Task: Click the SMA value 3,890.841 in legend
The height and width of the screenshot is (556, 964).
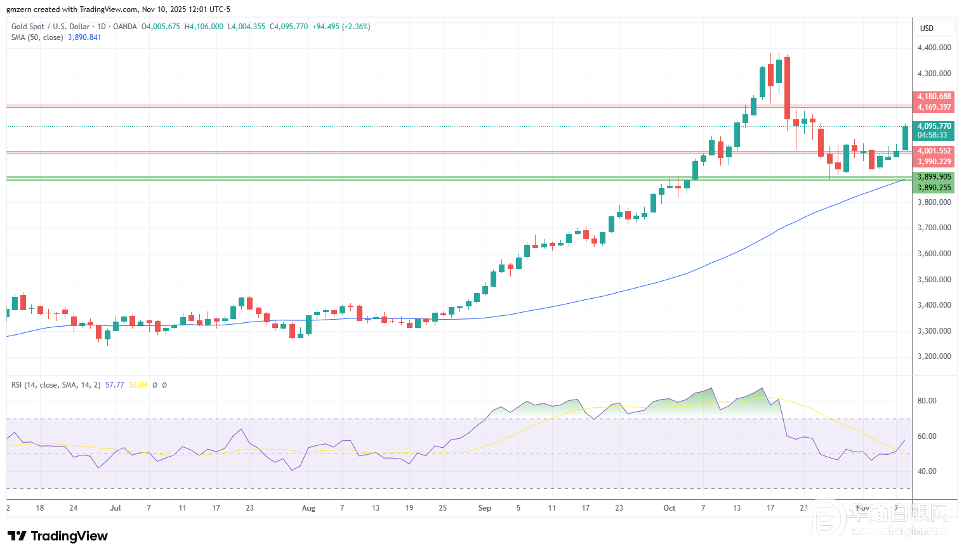Action: click(82, 37)
